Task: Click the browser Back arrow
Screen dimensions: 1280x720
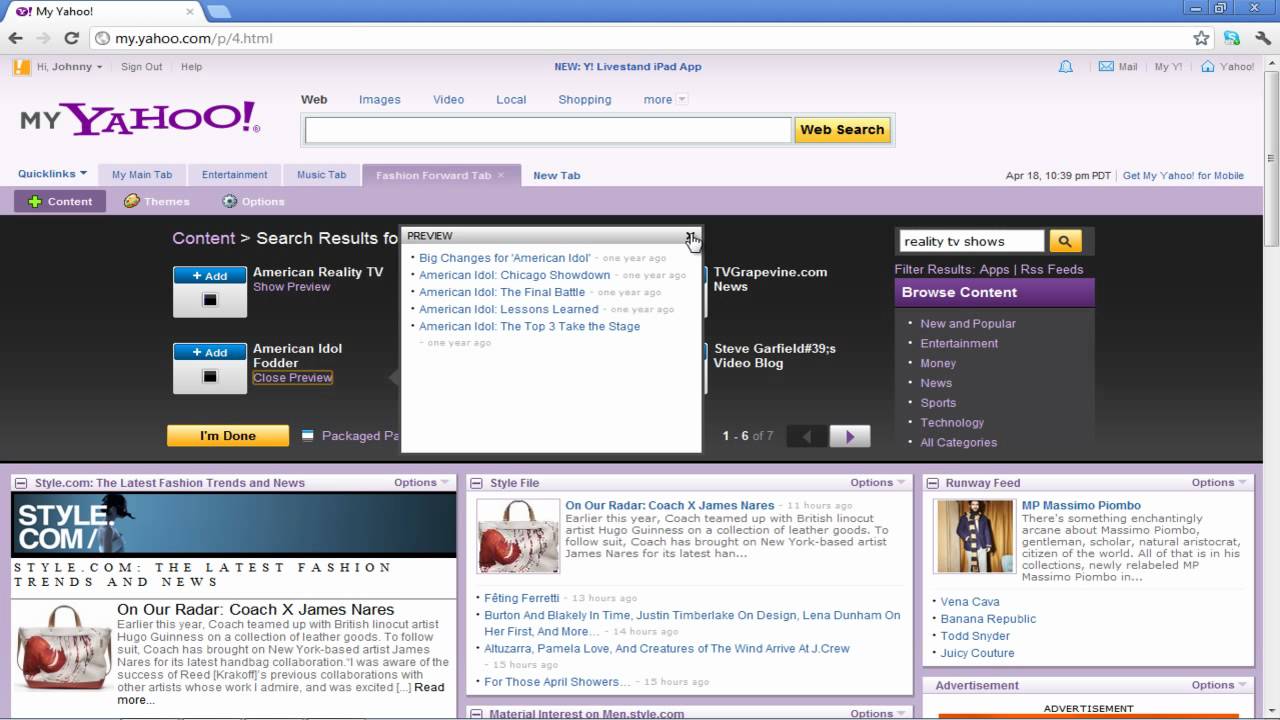Action: (15, 38)
